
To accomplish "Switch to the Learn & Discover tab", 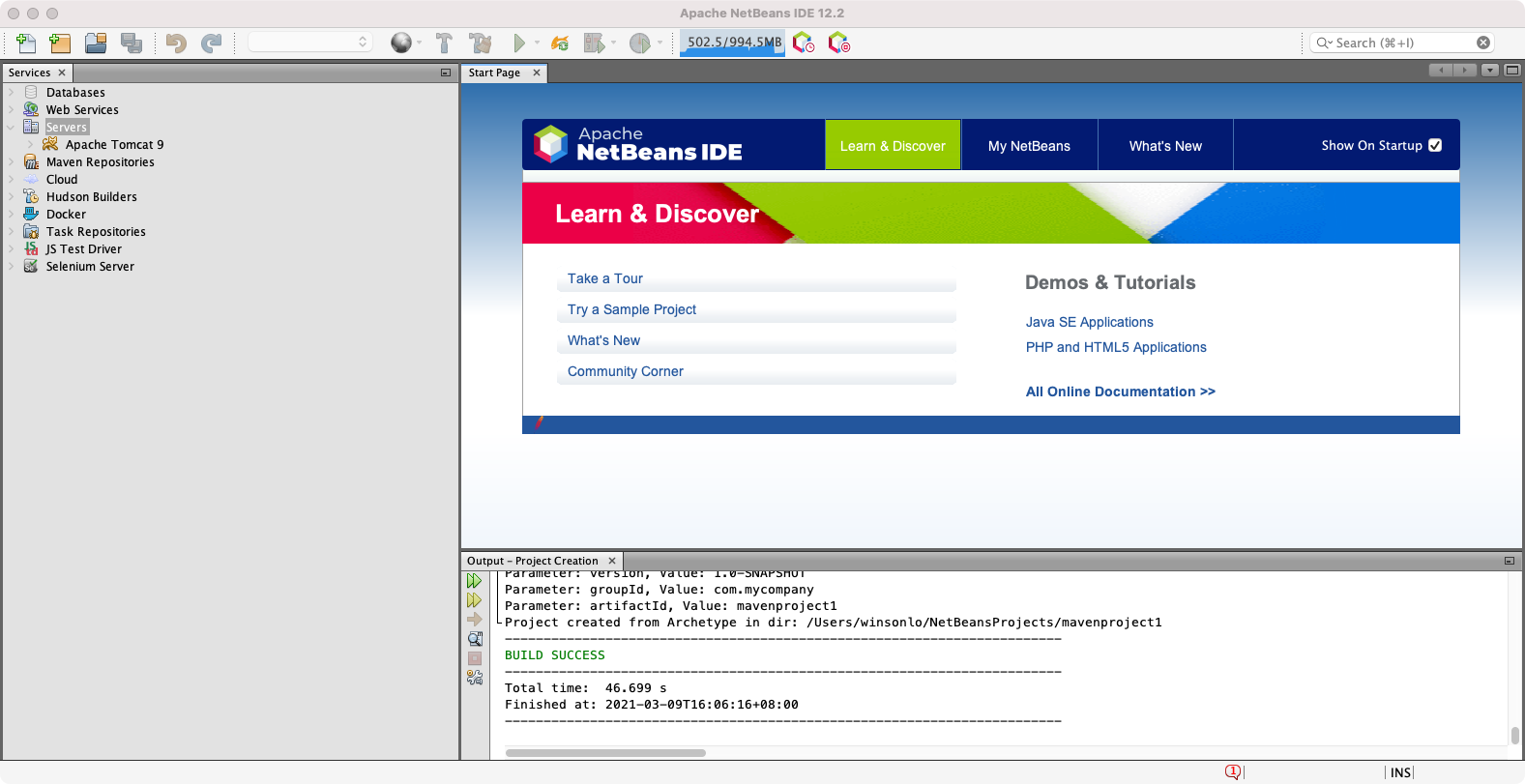I will [x=893, y=145].
